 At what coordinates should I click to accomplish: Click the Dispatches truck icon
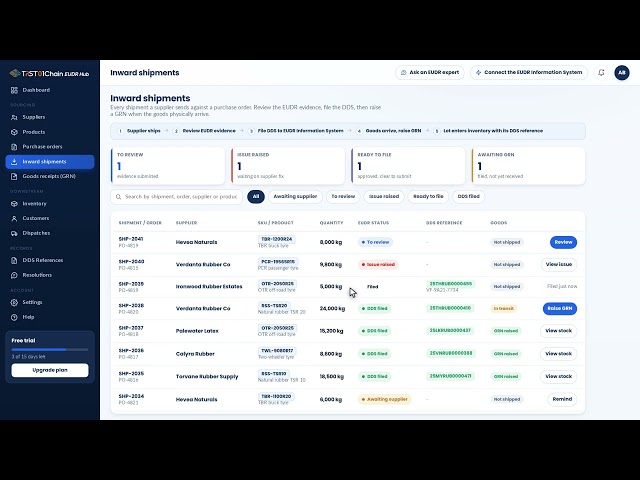pos(14,233)
